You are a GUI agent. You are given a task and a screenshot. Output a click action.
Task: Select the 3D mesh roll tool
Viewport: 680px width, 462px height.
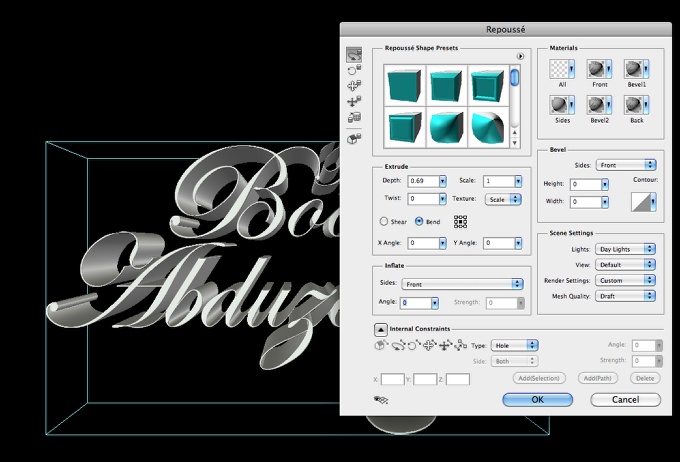(353, 71)
